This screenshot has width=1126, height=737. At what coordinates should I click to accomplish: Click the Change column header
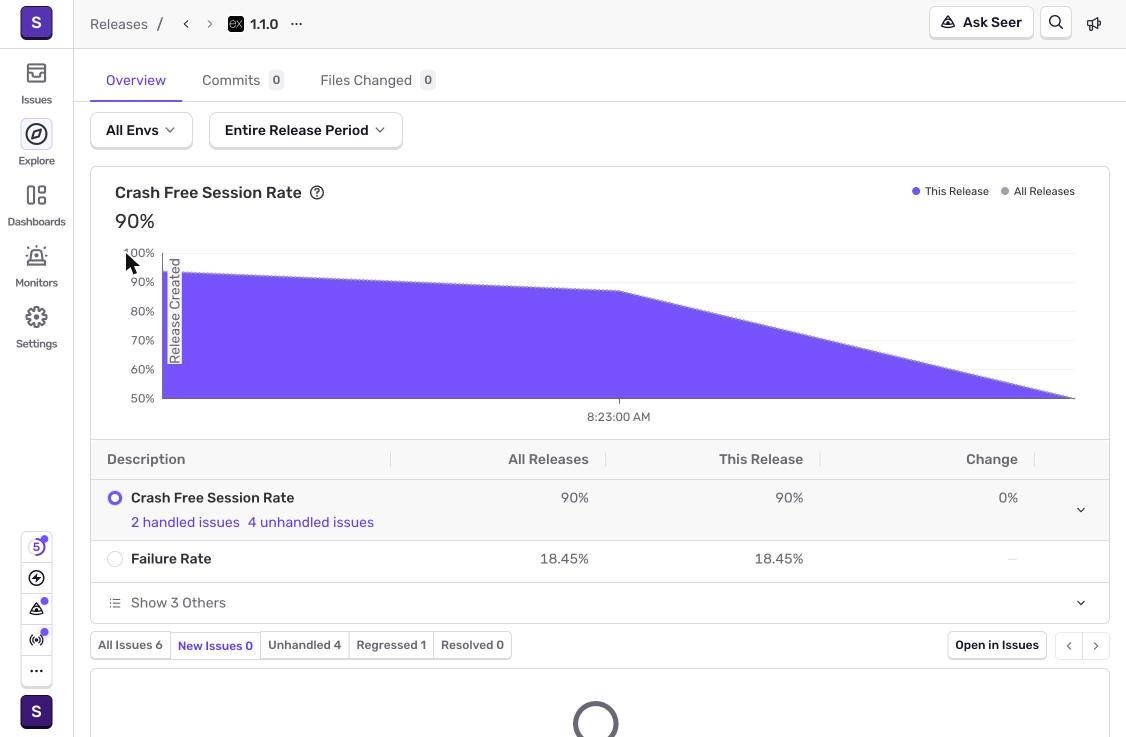pos(992,459)
